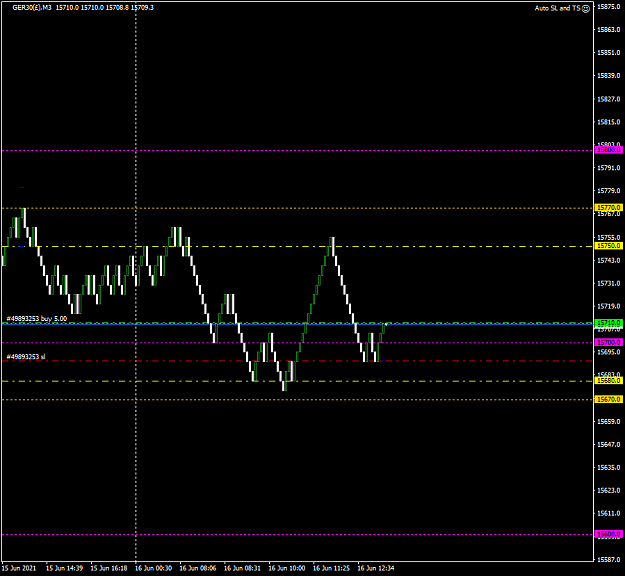Image resolution: width=625 pixels, height=576 pixels.
Task: Click the 15863.0 price scale label
Action: pos(609,29)
